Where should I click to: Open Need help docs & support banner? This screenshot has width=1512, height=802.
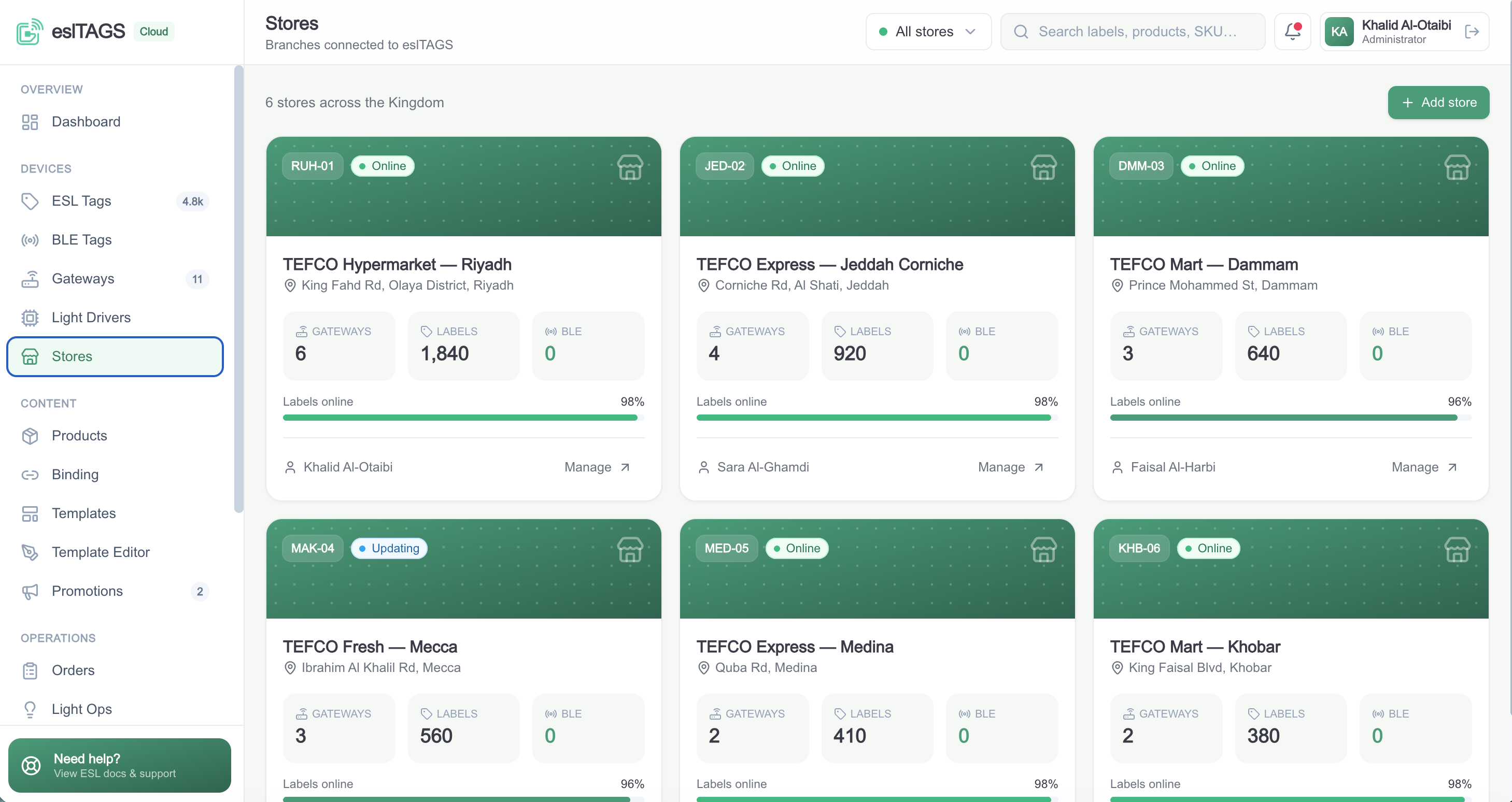(120, 765)
